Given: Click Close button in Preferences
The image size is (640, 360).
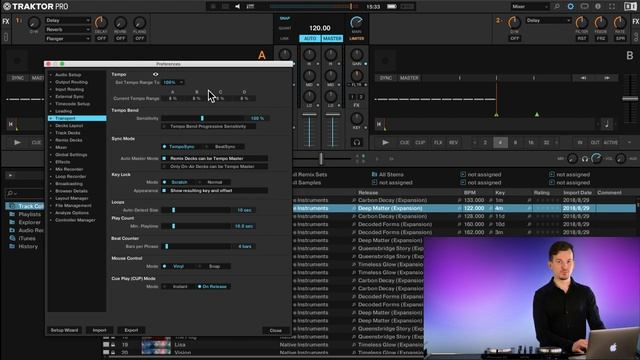Looking at the screenshot, I should click(276, 331).
